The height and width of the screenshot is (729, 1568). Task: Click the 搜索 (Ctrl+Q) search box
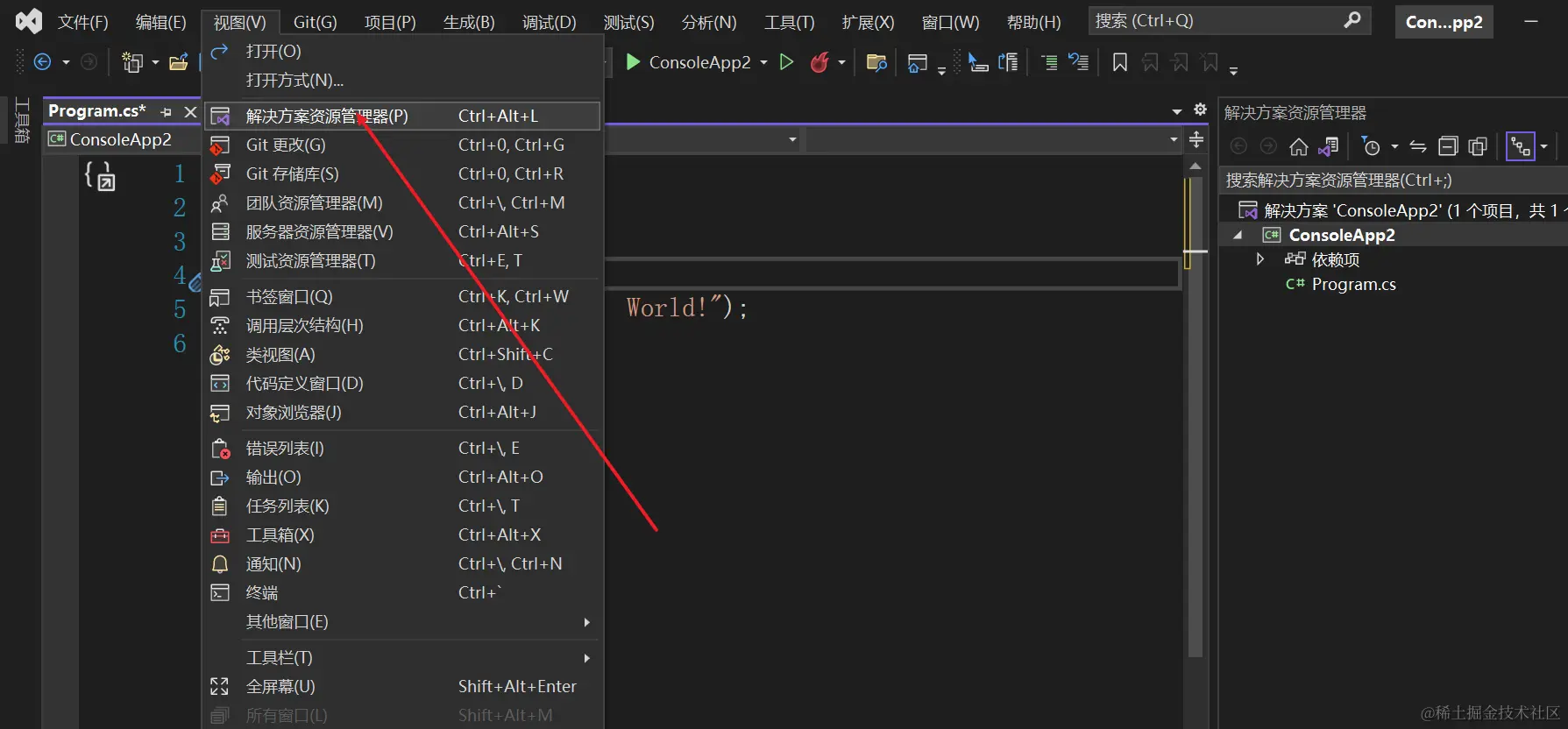pyautogui.click(x=1230, y=20)
